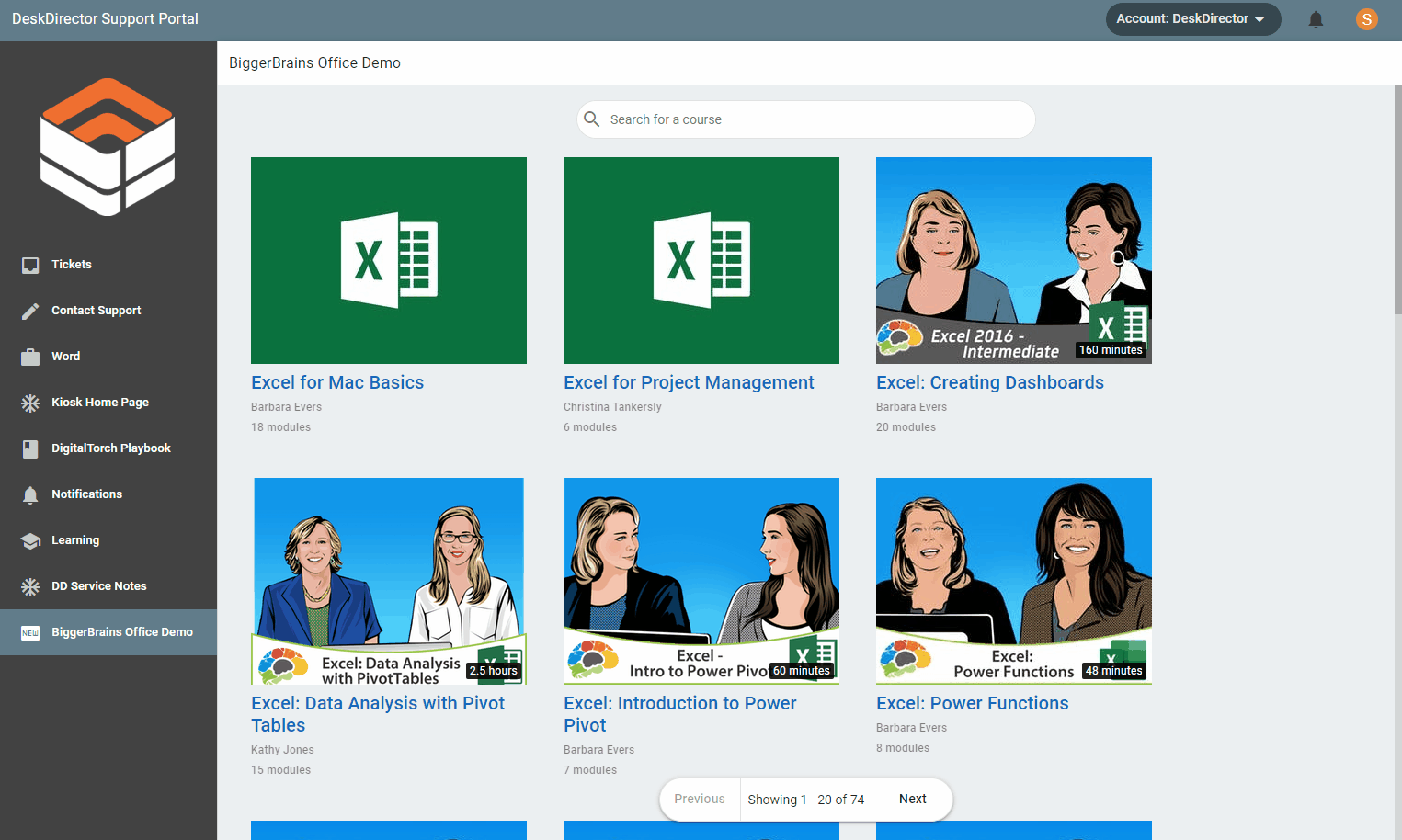Open the orange S user avatar
Viewport: 1402px width, 840px height.
[x=1366, y=18]
